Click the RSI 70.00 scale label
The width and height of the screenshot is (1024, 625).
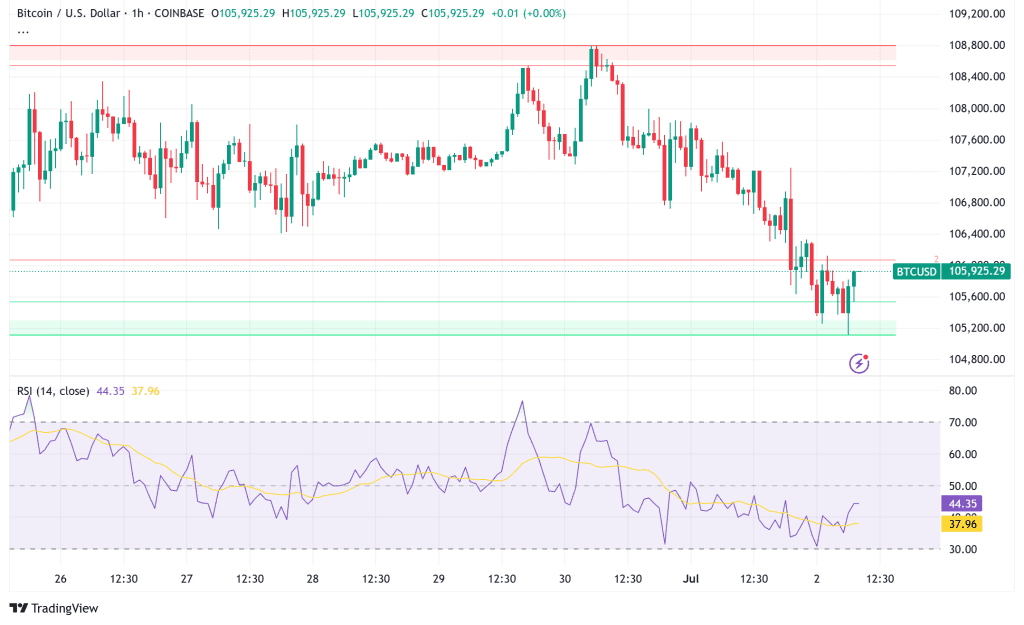click(x=963, y=423)
